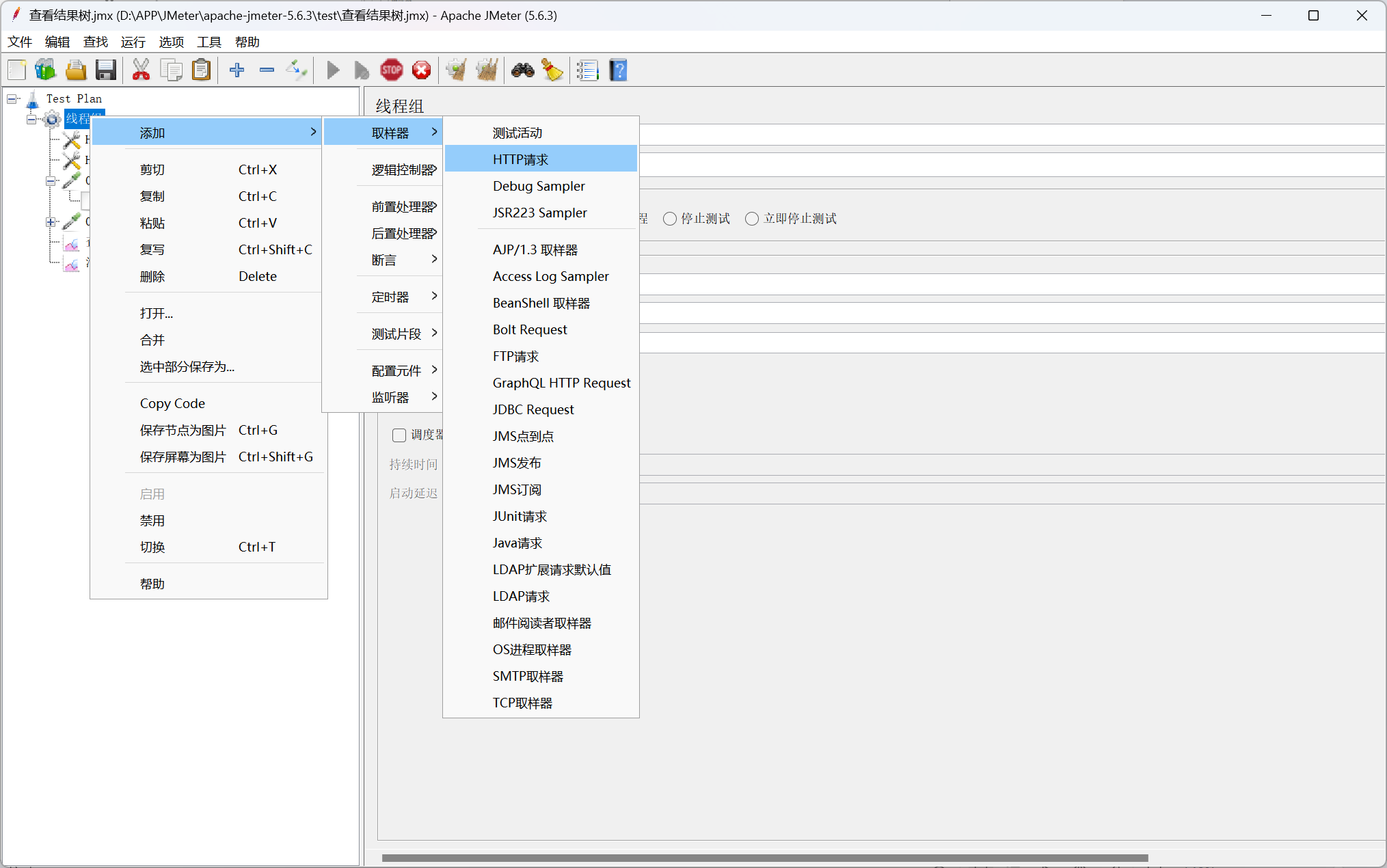Viewport: 1387px width, 868px height.
Task: Select the 立即停止测试 radio button
Action: point(752,219)
